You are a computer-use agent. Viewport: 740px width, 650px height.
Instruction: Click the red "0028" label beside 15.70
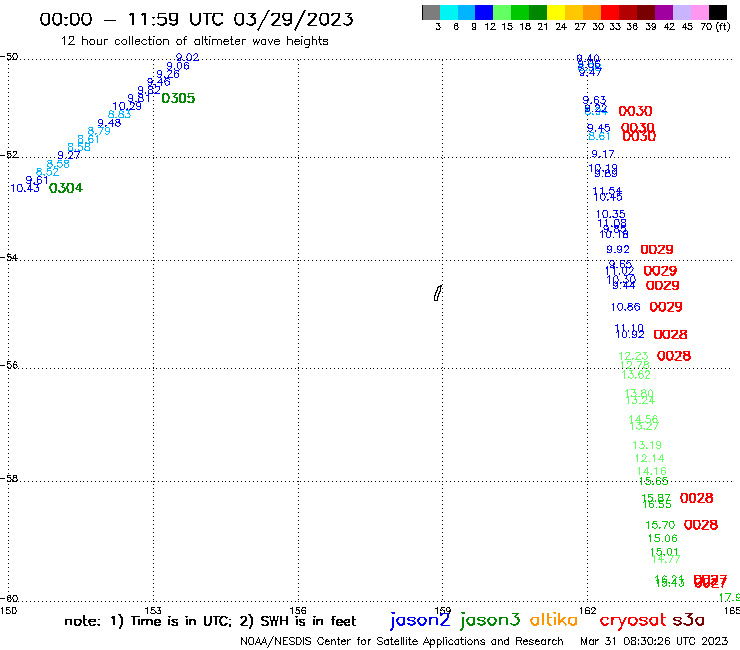coord(701,525)
